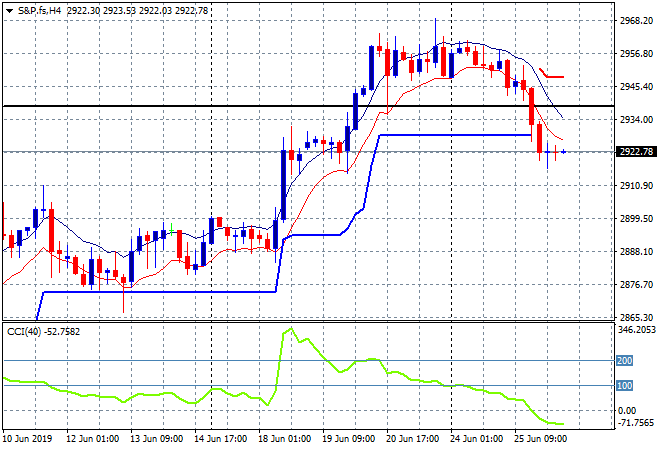Click the 20 Jun 17:00 time label

412,439
